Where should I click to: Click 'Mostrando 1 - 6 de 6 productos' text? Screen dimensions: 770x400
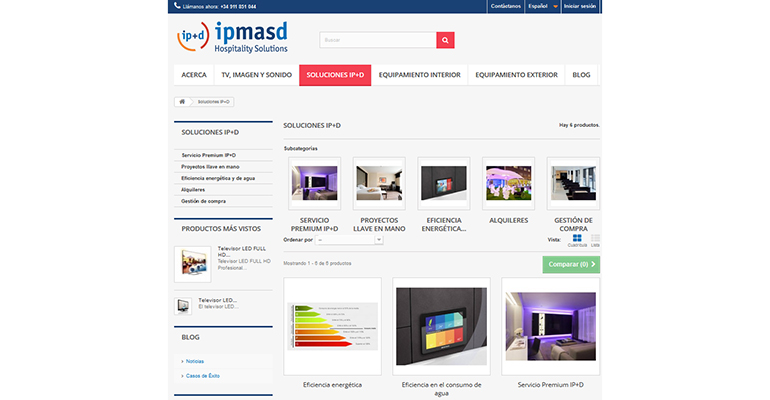pyautogui.click(x=317, y=264)
